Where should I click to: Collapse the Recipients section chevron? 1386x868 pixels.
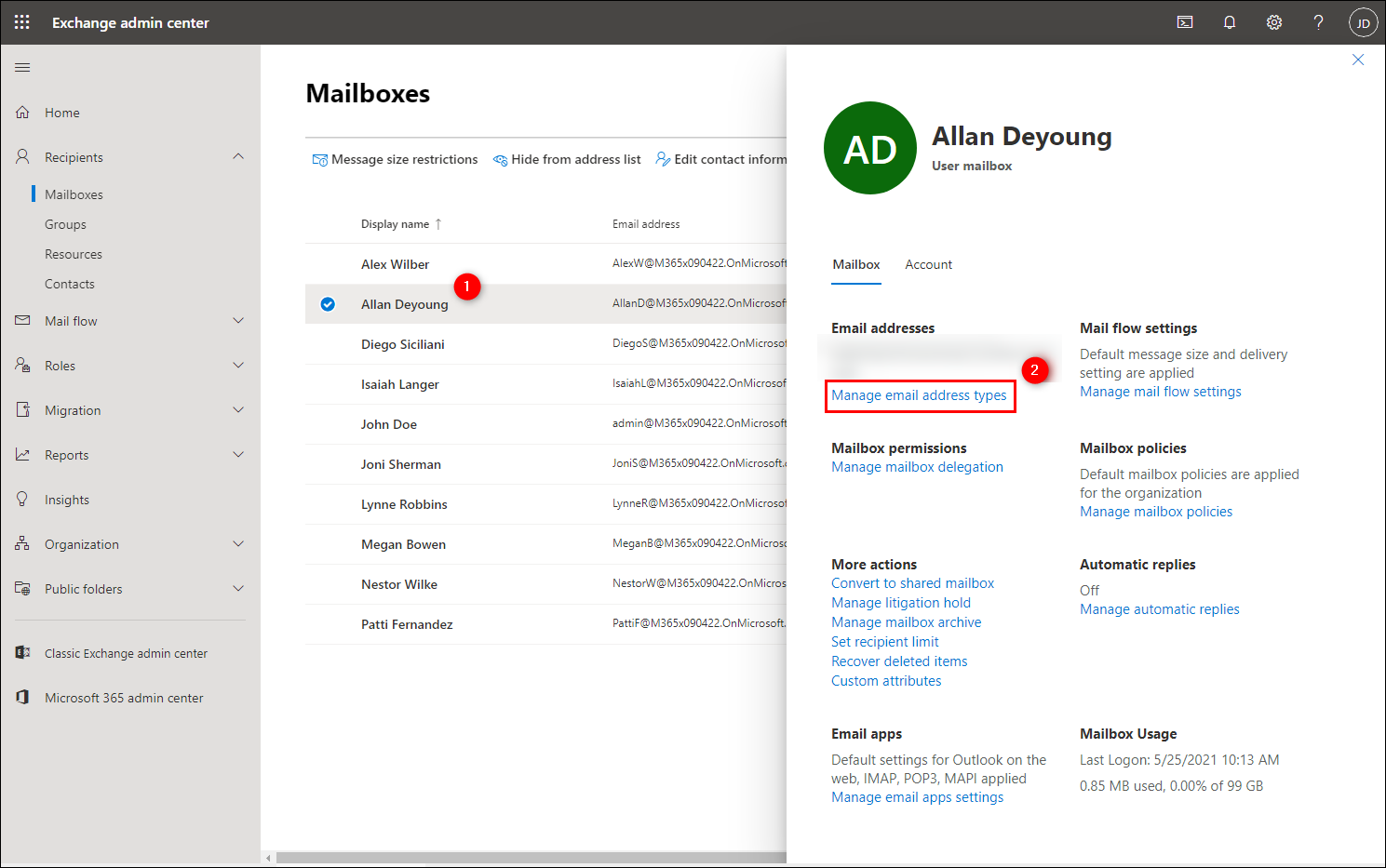(x=238, y=157)
